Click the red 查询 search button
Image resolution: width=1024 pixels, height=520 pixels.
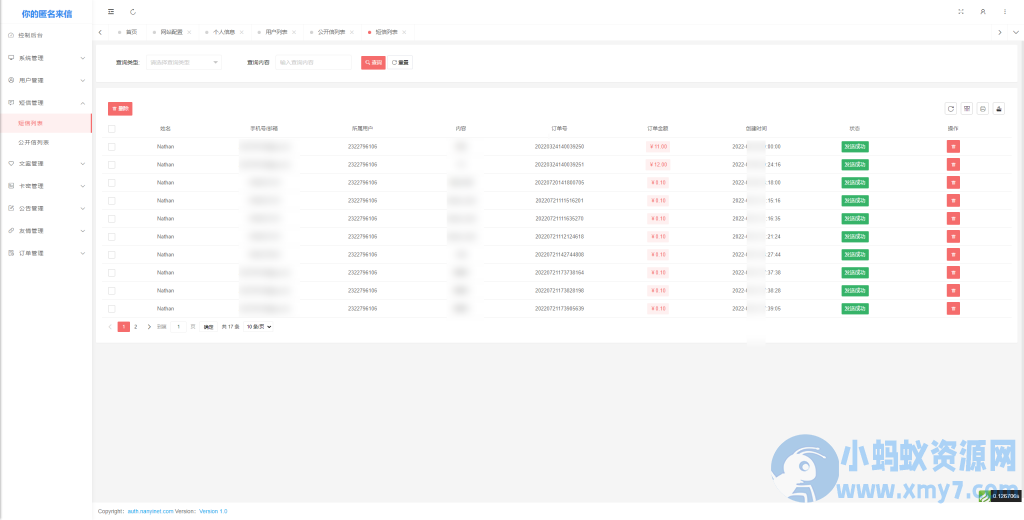pos(373,62)
